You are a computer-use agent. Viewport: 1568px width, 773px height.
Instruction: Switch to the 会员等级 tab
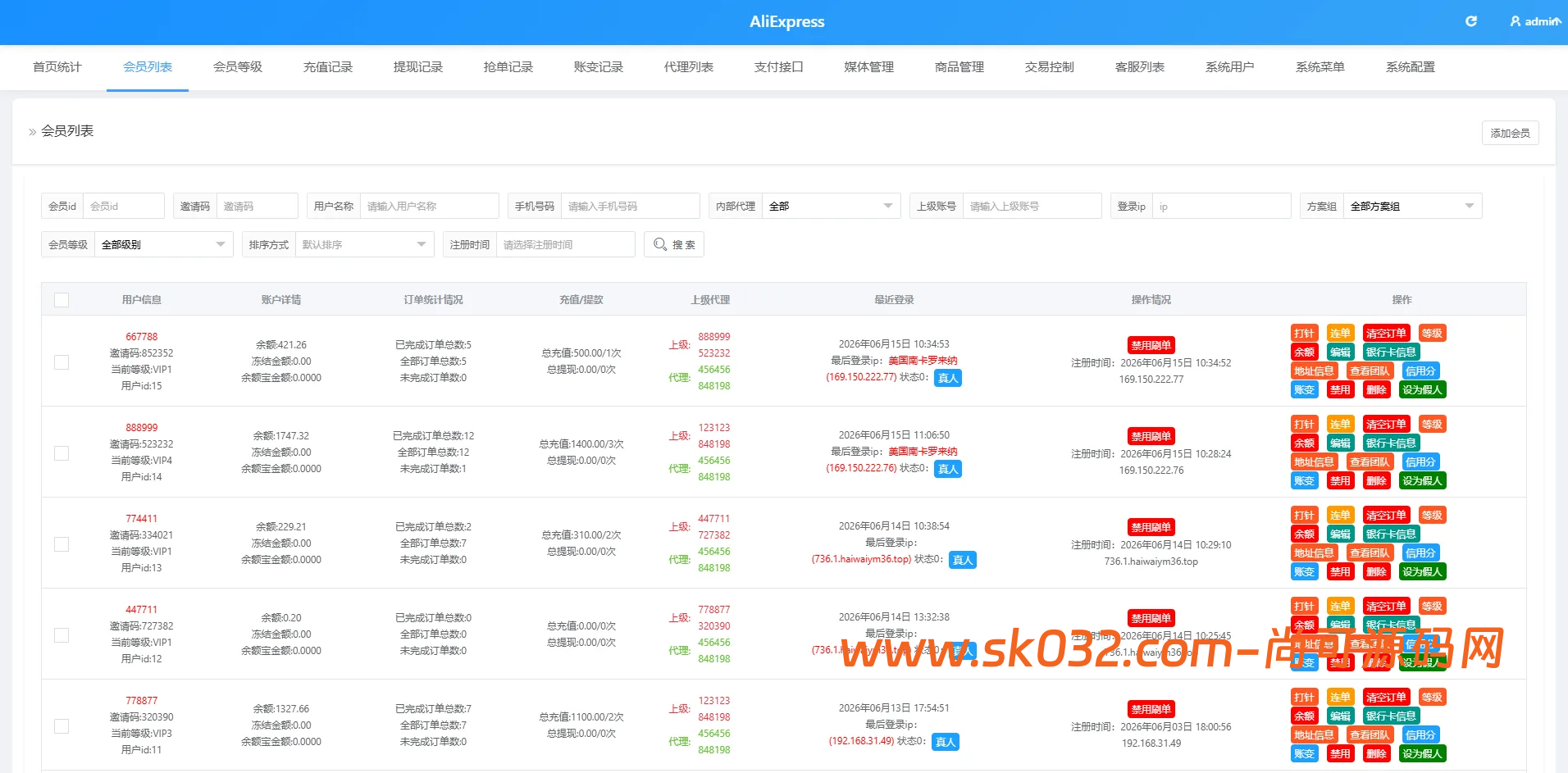pyautogui.click(x=238, y=67)
